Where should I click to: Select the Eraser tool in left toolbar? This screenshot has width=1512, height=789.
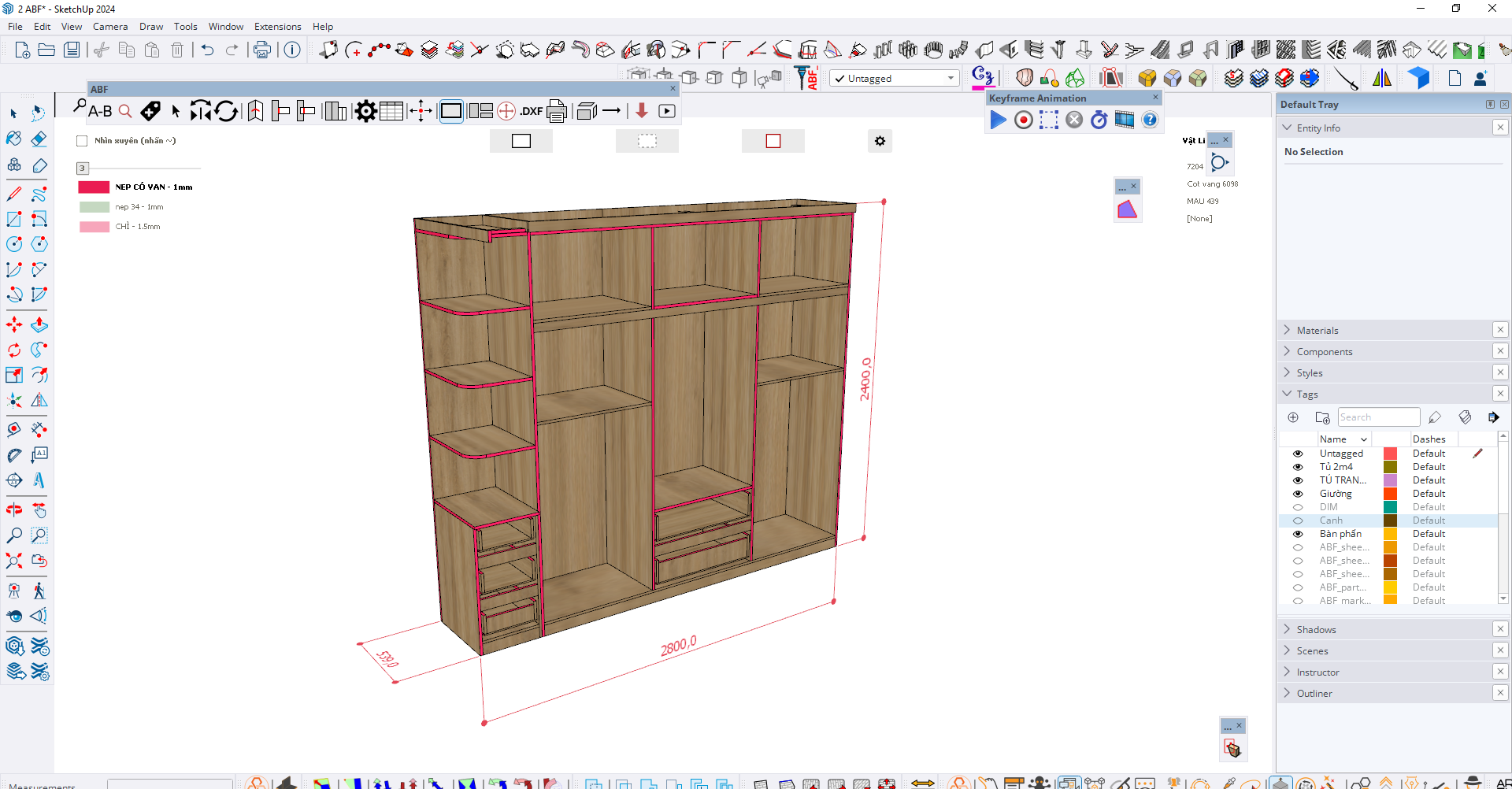point(39,139)
